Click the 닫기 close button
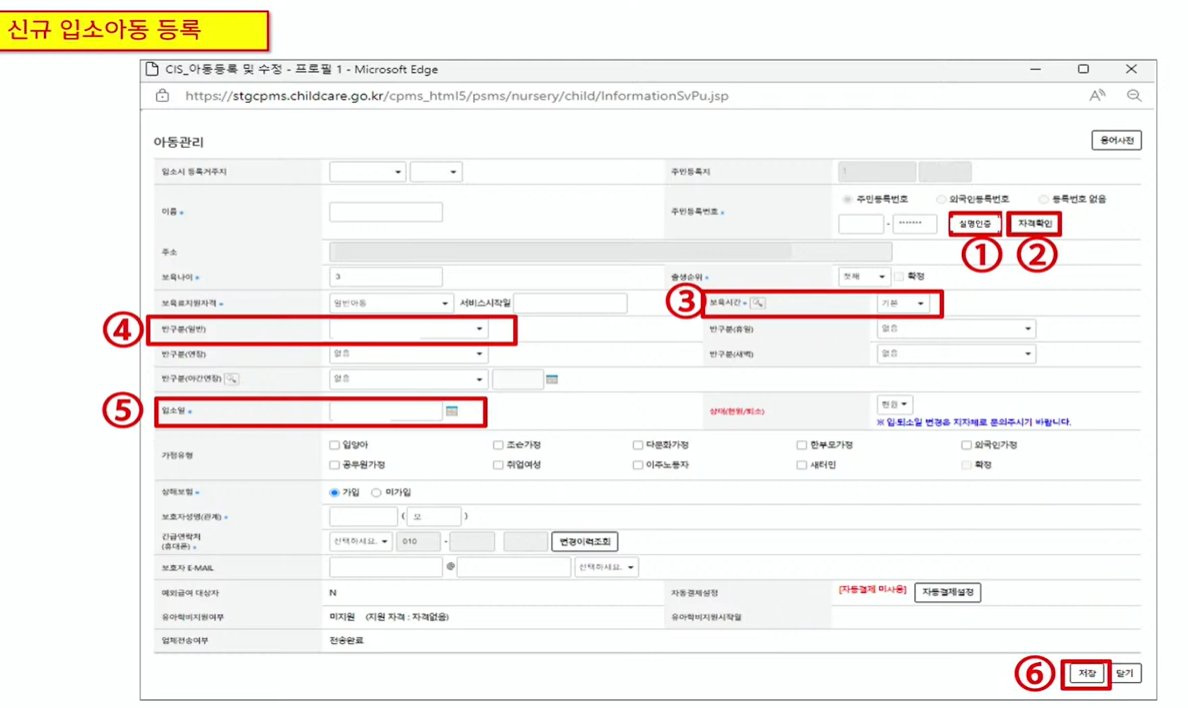The height and width of the screenshot is (708, 1188). click(1124, 673)
